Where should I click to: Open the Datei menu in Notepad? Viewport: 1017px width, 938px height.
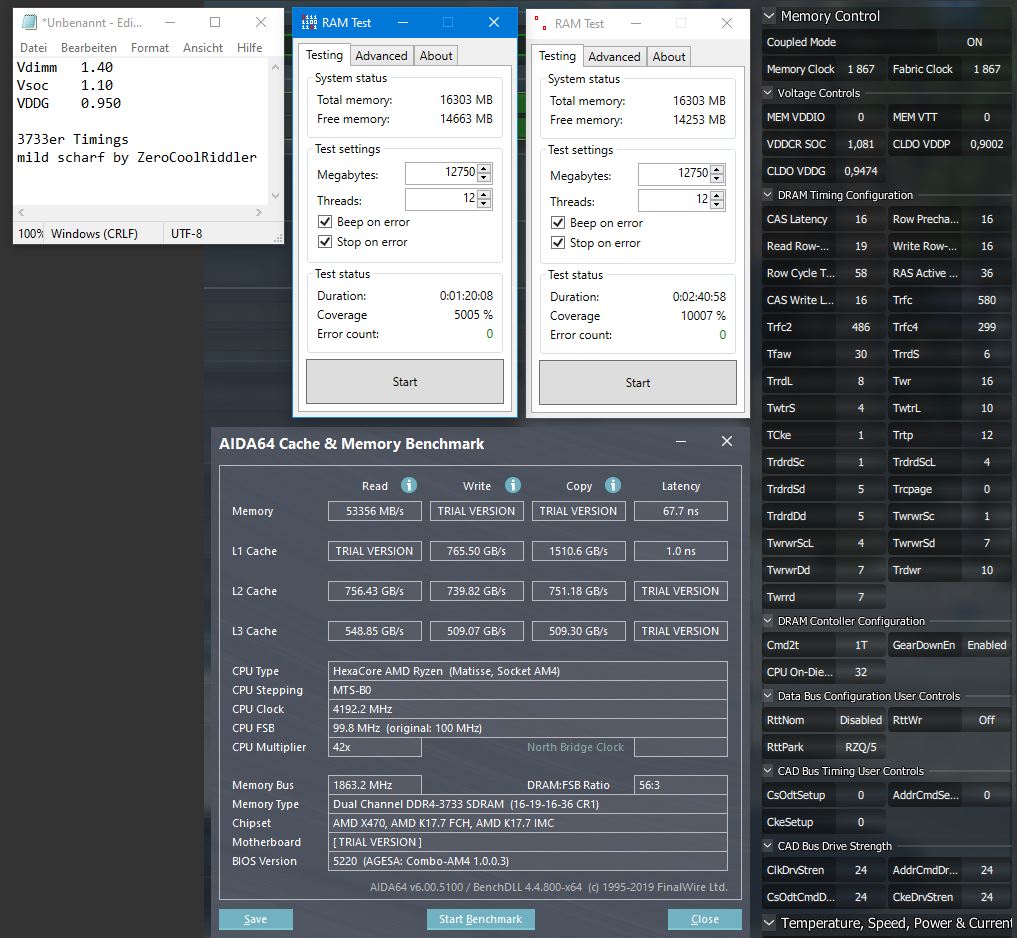coord(33,47)
